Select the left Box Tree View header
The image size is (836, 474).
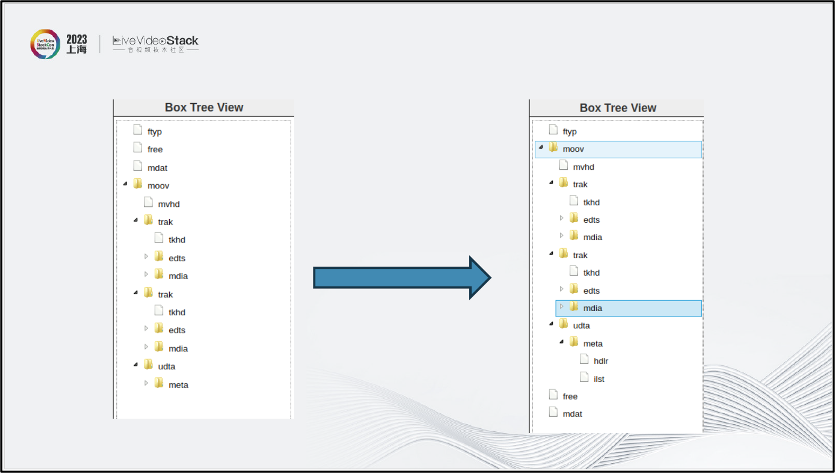204,108
